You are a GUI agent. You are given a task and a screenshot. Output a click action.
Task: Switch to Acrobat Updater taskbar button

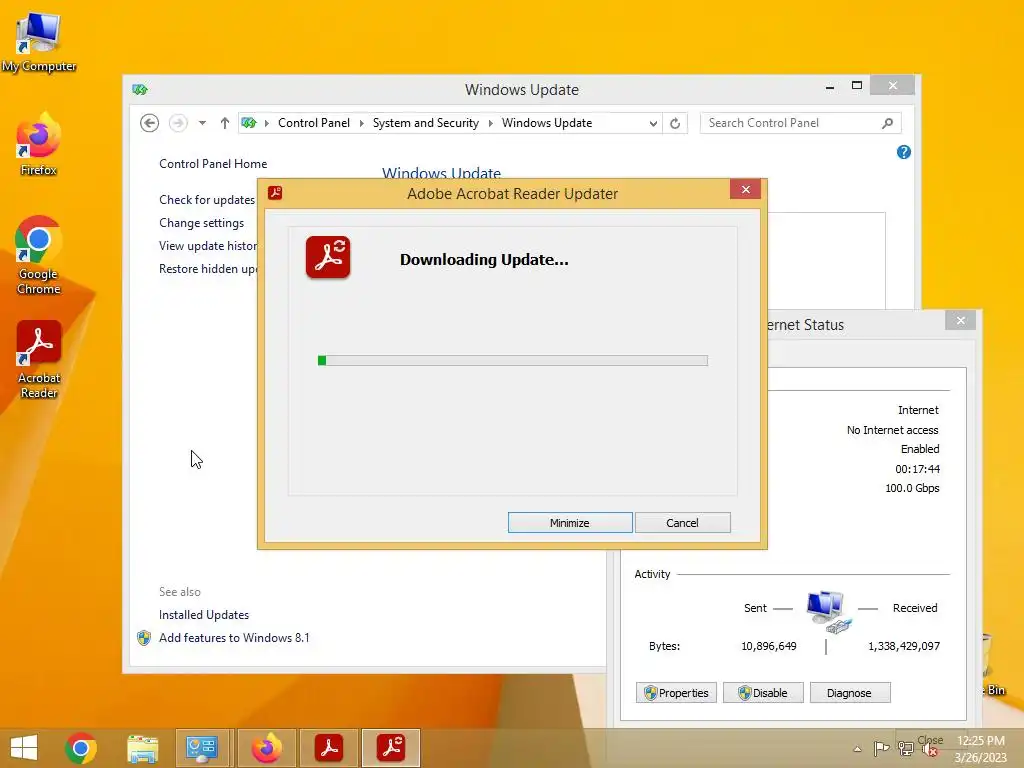coord(391,748)
